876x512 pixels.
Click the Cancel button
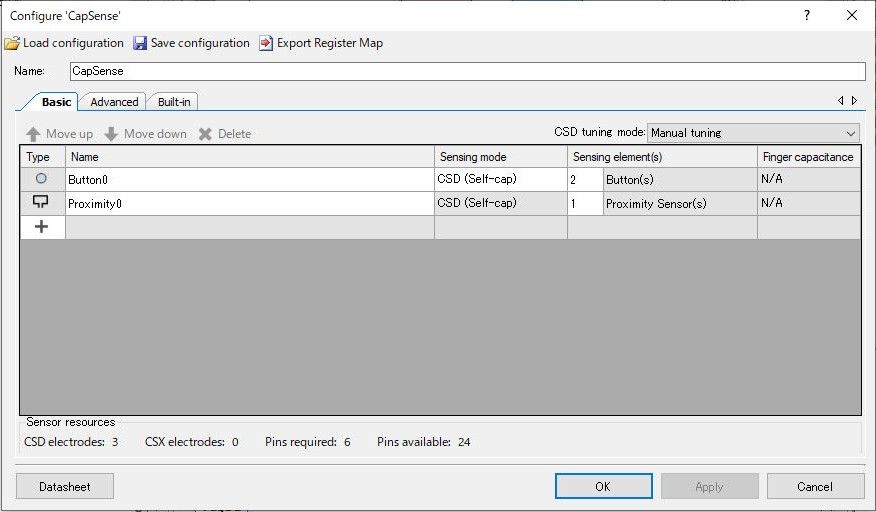tap(815, 486)
